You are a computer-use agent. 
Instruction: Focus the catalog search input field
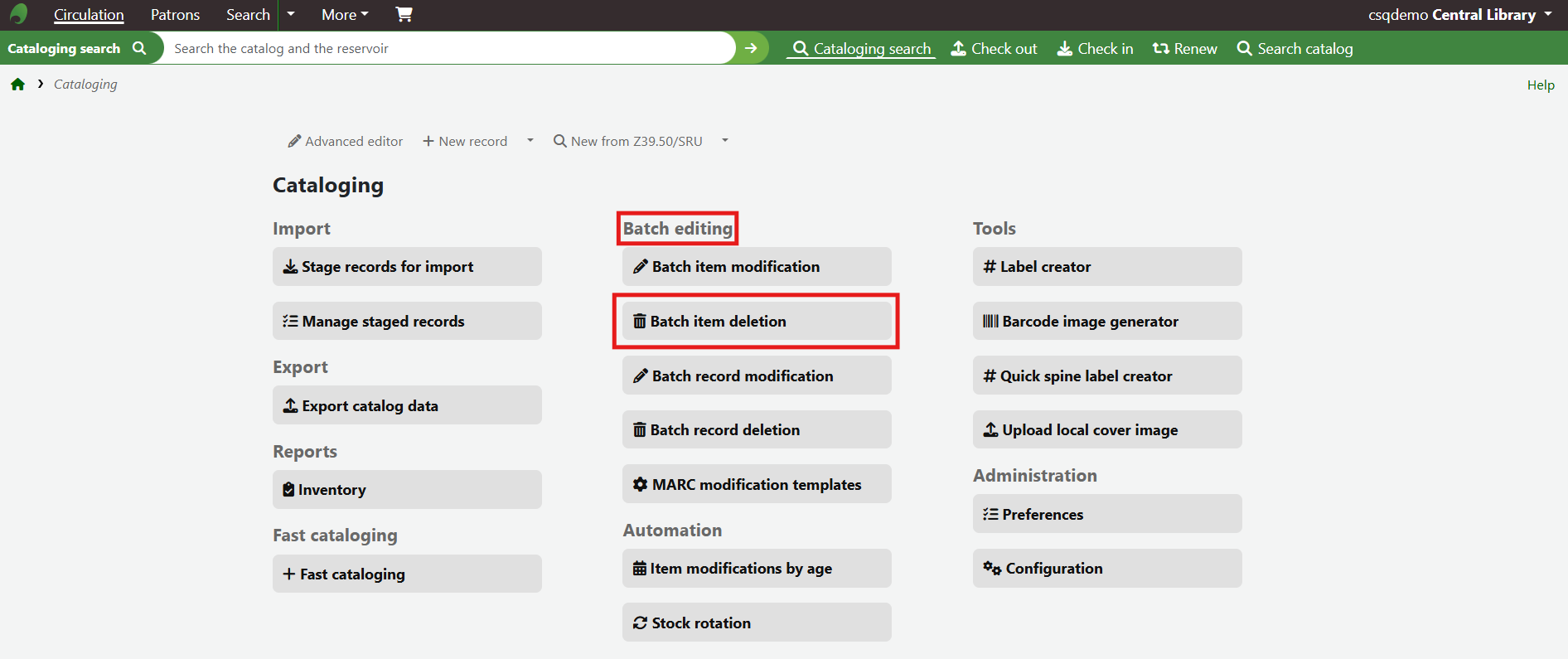point(448,48)
